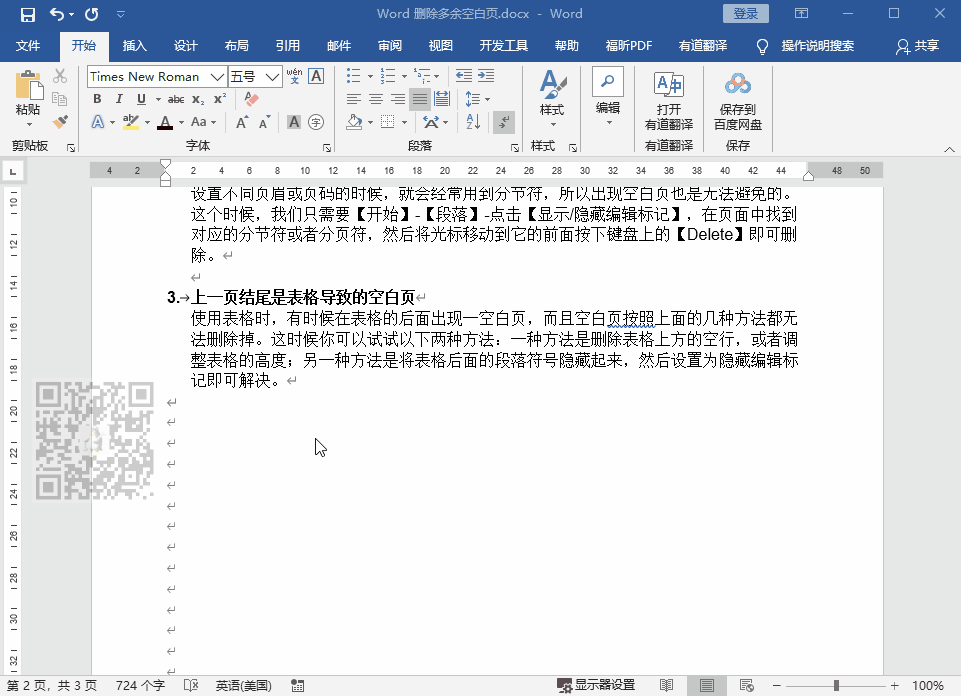This screenshot has width=961, height=696.
Task: Click the 724 个字 word count indicator
Action: [x=140, y=685]
